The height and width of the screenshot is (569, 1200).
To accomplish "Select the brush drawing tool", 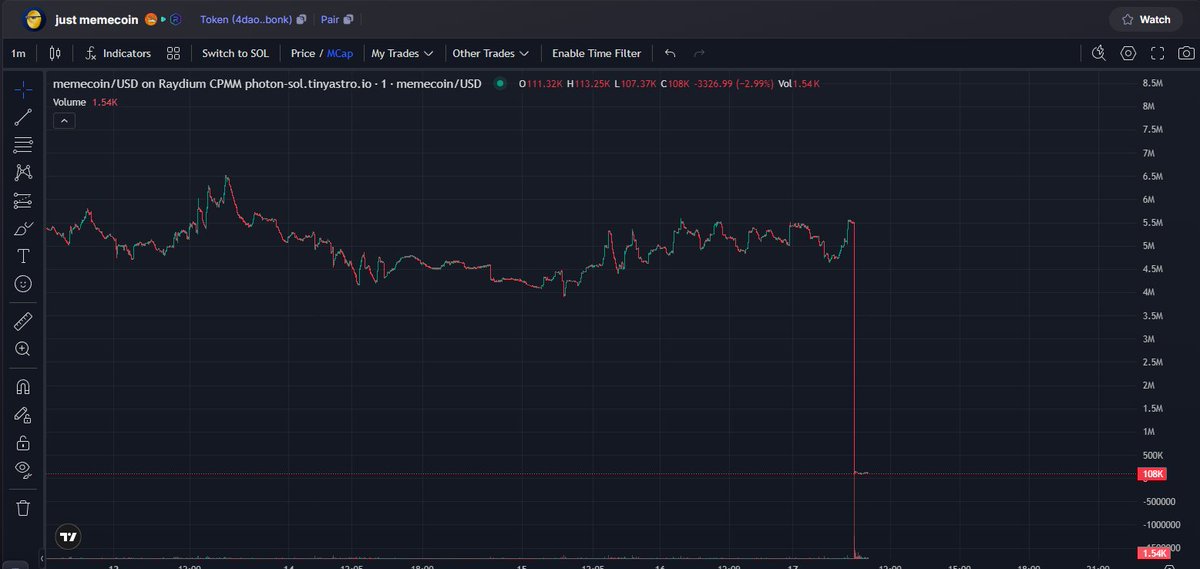I will point(23,229).
